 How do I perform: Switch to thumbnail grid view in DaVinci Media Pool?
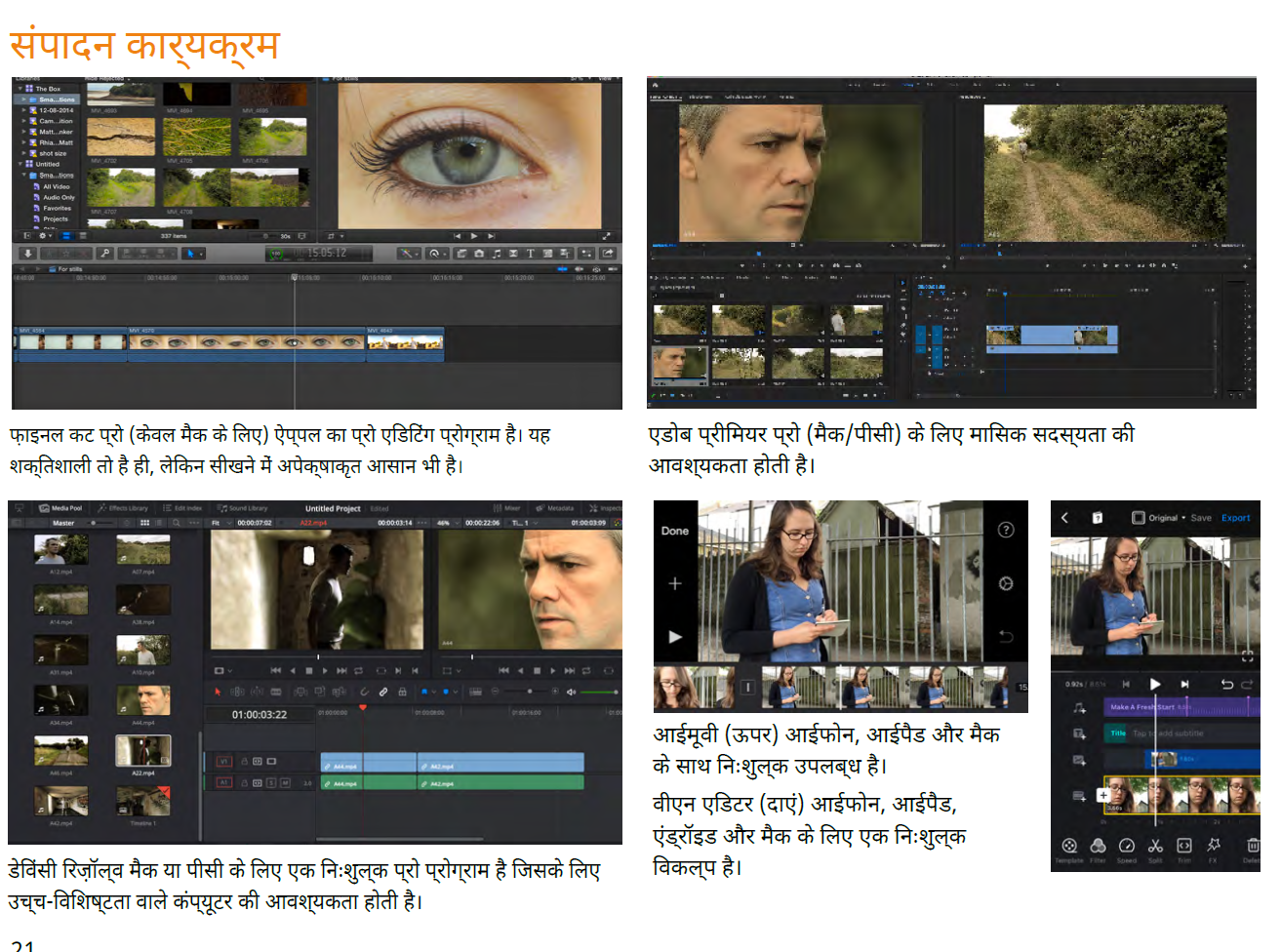145,523
